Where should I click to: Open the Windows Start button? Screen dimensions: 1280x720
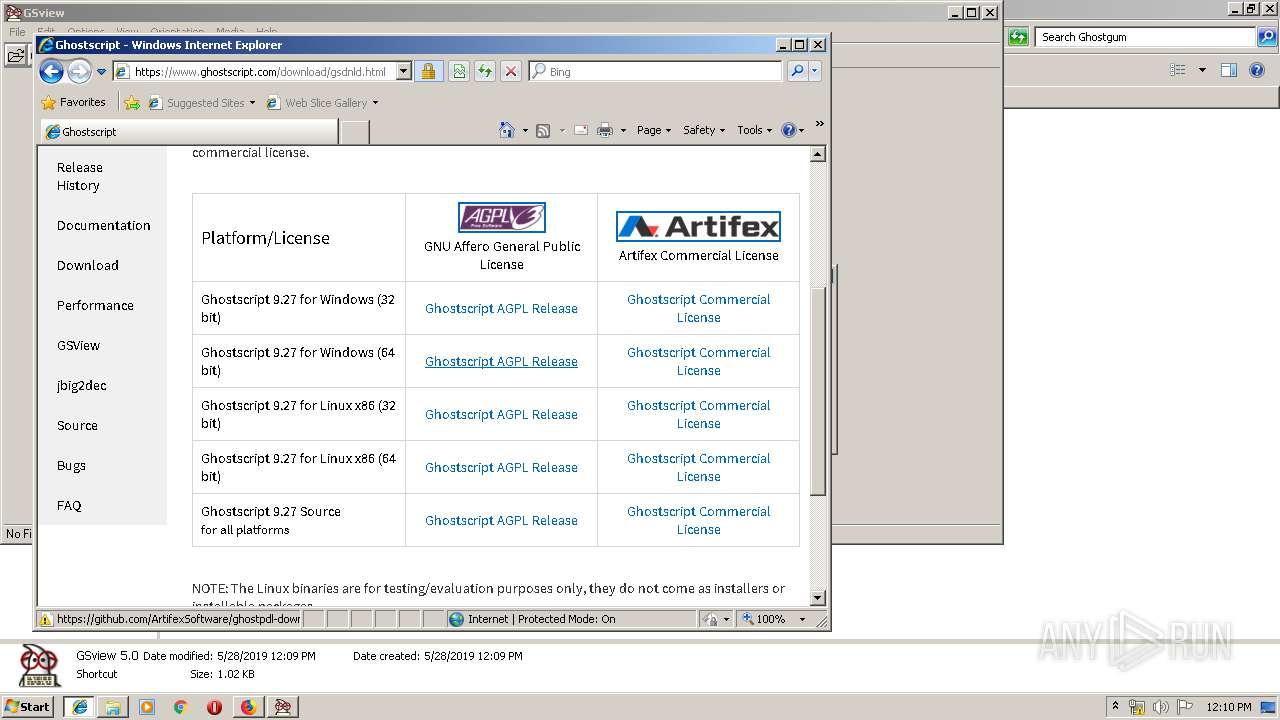click(28, 706)
